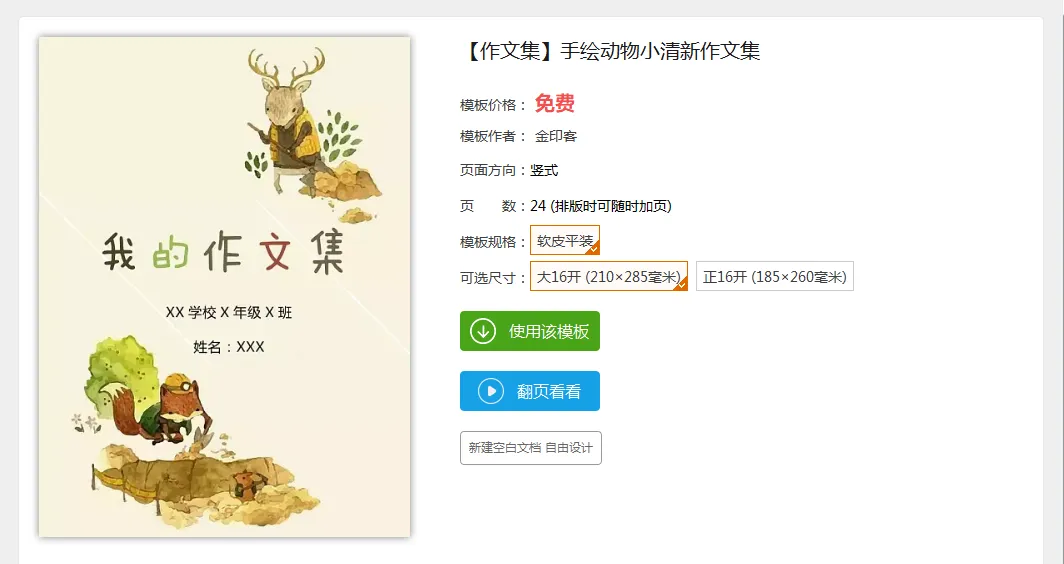1064x564 pixels.
Task: Click the play icon on 翻页看看
Action: 491,391
